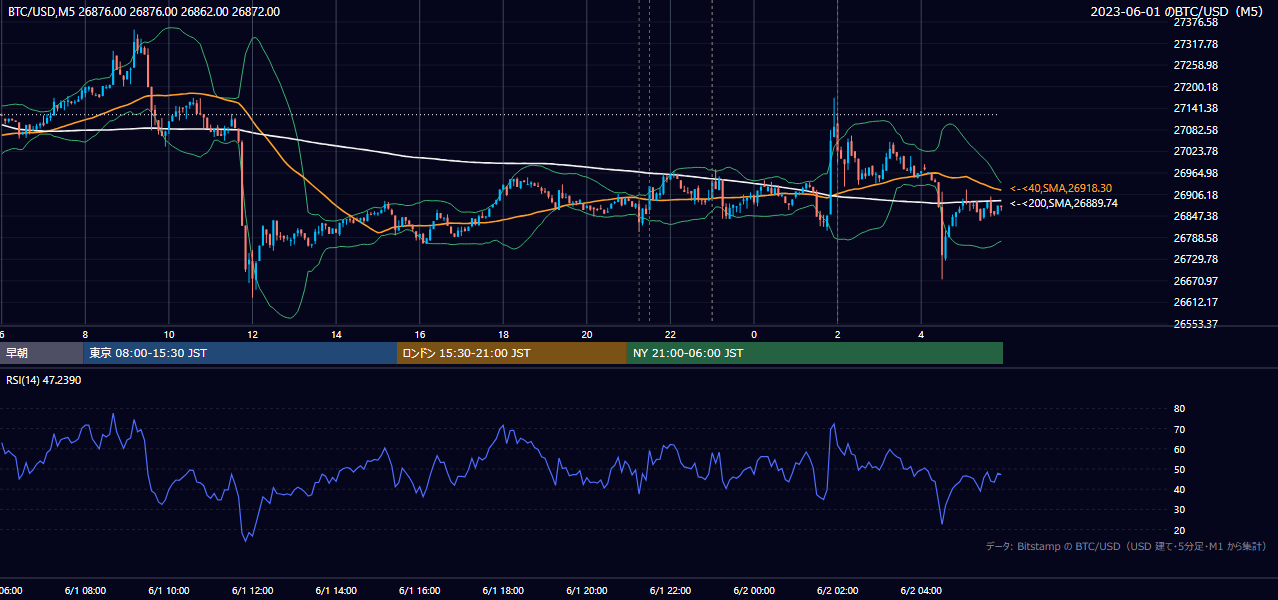This screenshot has height=600, width=1278.
Task: Click the RSI(14) 47.2390 indicator label
Action: (44, 381)
